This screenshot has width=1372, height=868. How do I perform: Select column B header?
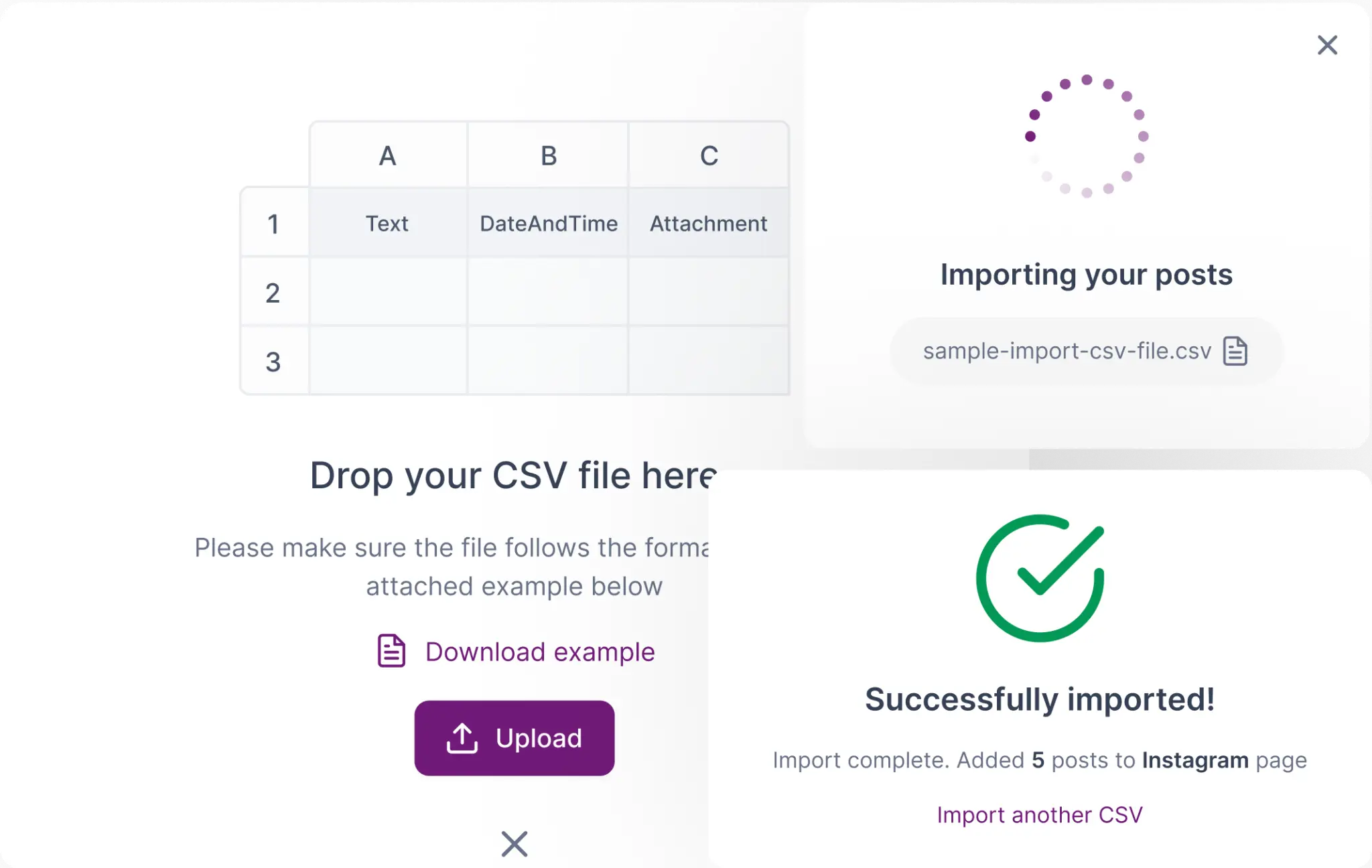click(x=549, y=155)
